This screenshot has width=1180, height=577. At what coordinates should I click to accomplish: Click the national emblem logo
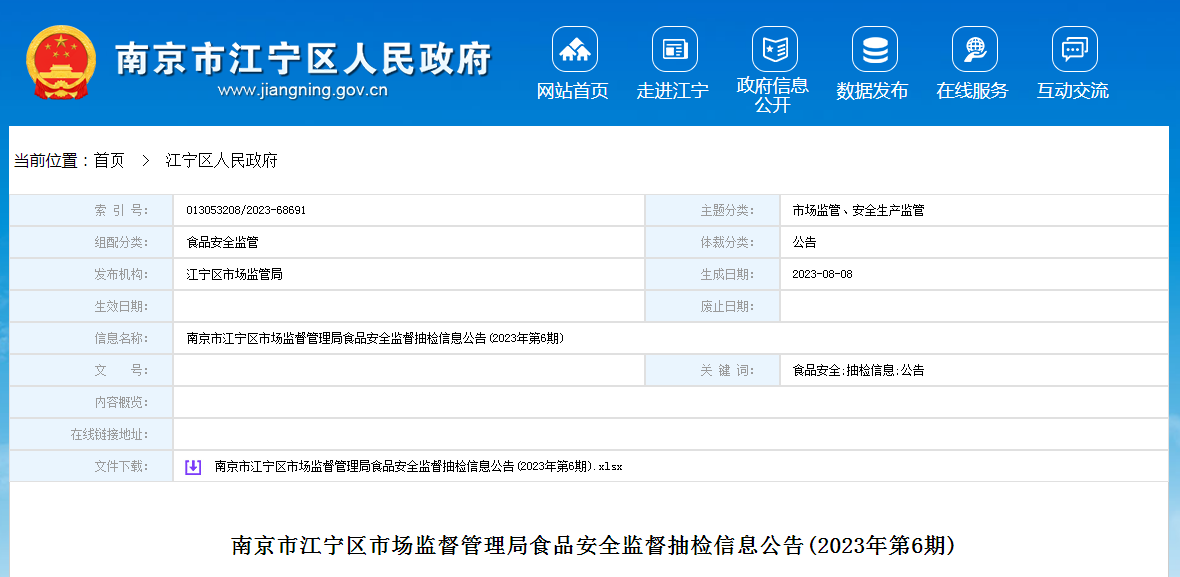61,62
